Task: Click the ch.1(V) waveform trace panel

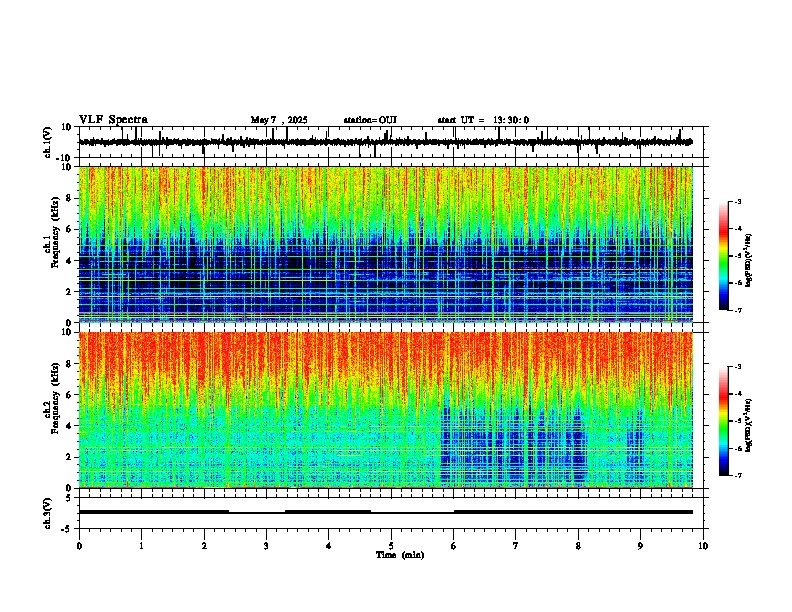Action: click(393, 142)
